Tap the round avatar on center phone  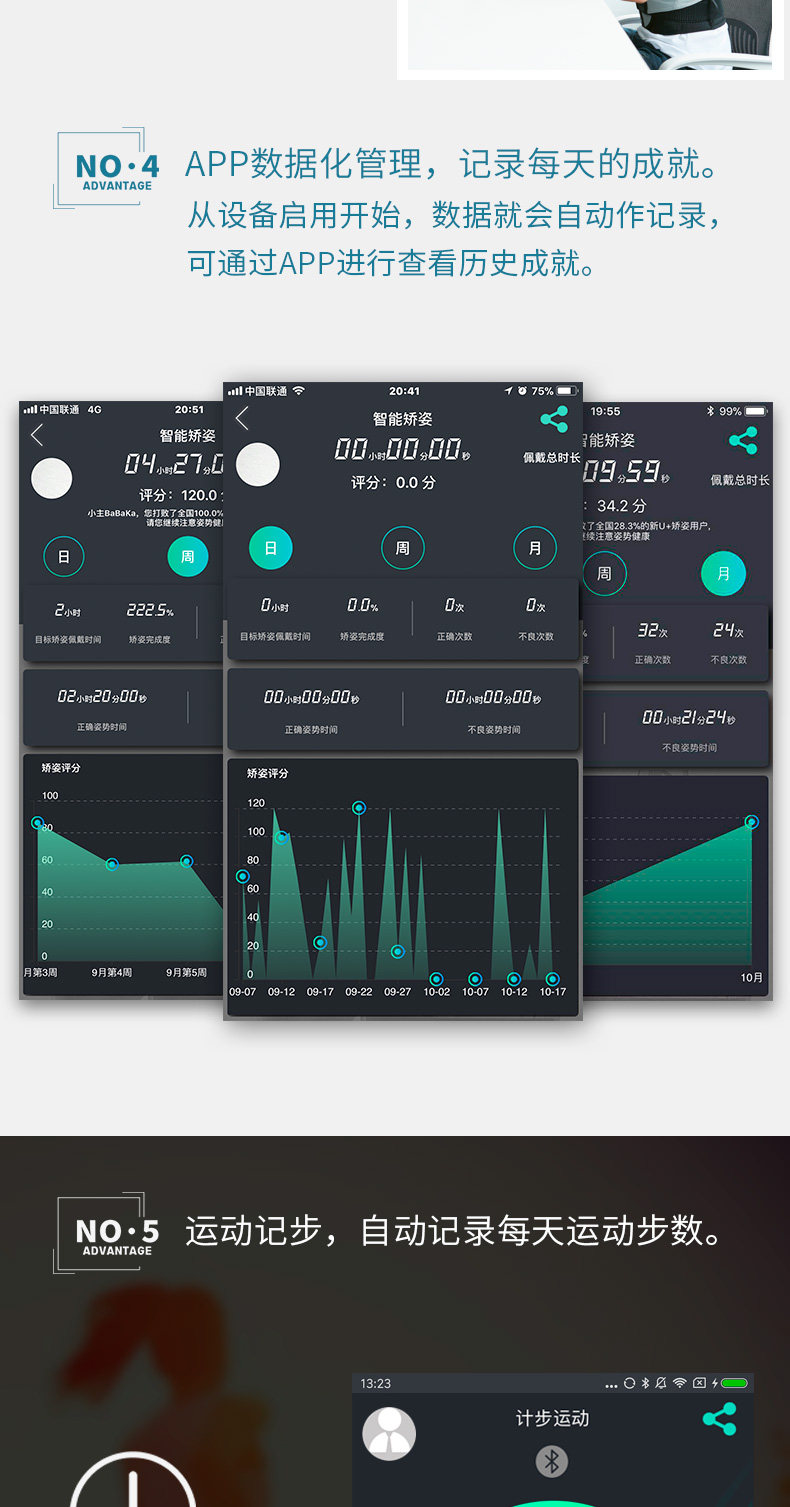coord(258,465)
